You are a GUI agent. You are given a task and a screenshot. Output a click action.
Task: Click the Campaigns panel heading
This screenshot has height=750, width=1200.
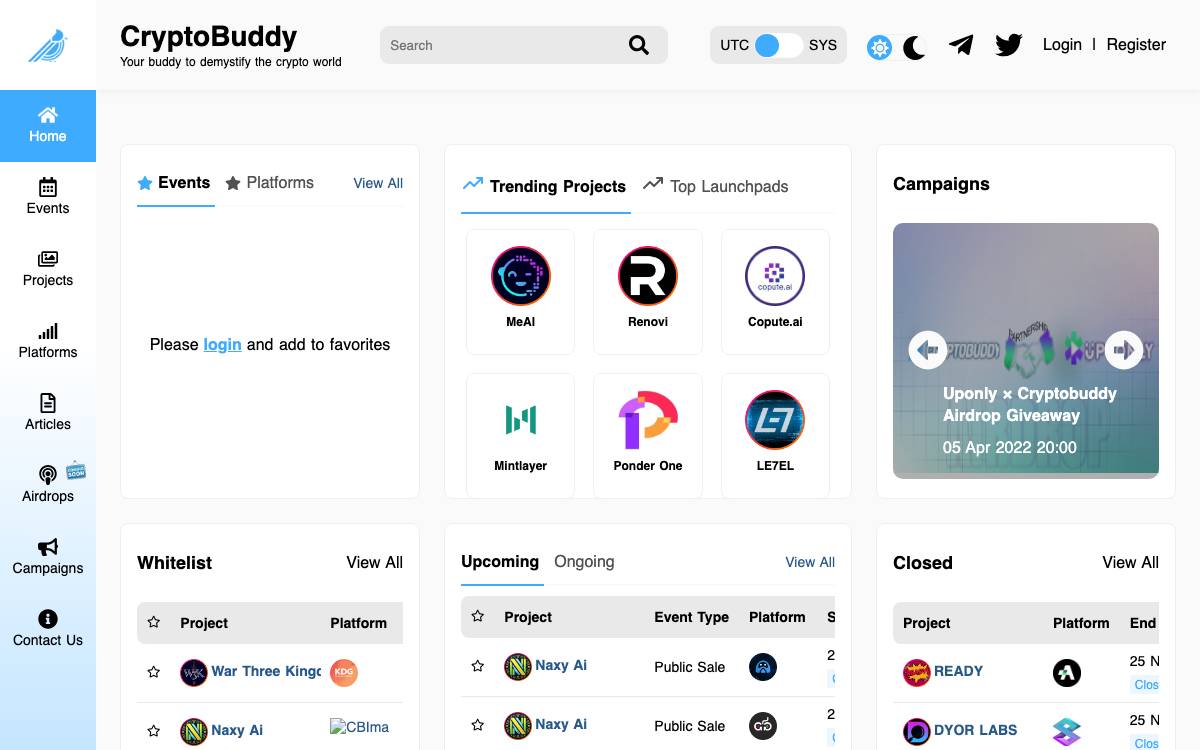(941, 184)
